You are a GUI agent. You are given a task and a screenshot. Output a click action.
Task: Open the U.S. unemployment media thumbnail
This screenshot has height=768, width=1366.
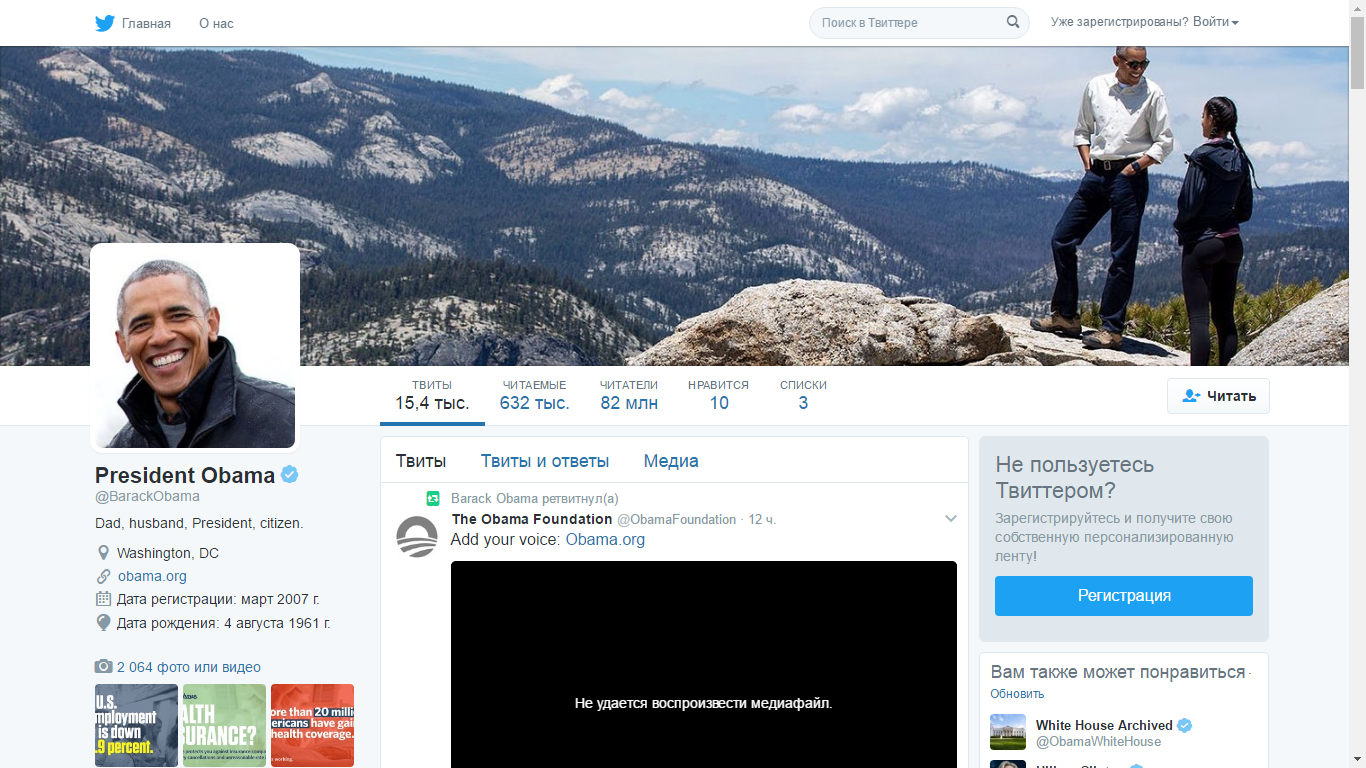click(136, 725)
